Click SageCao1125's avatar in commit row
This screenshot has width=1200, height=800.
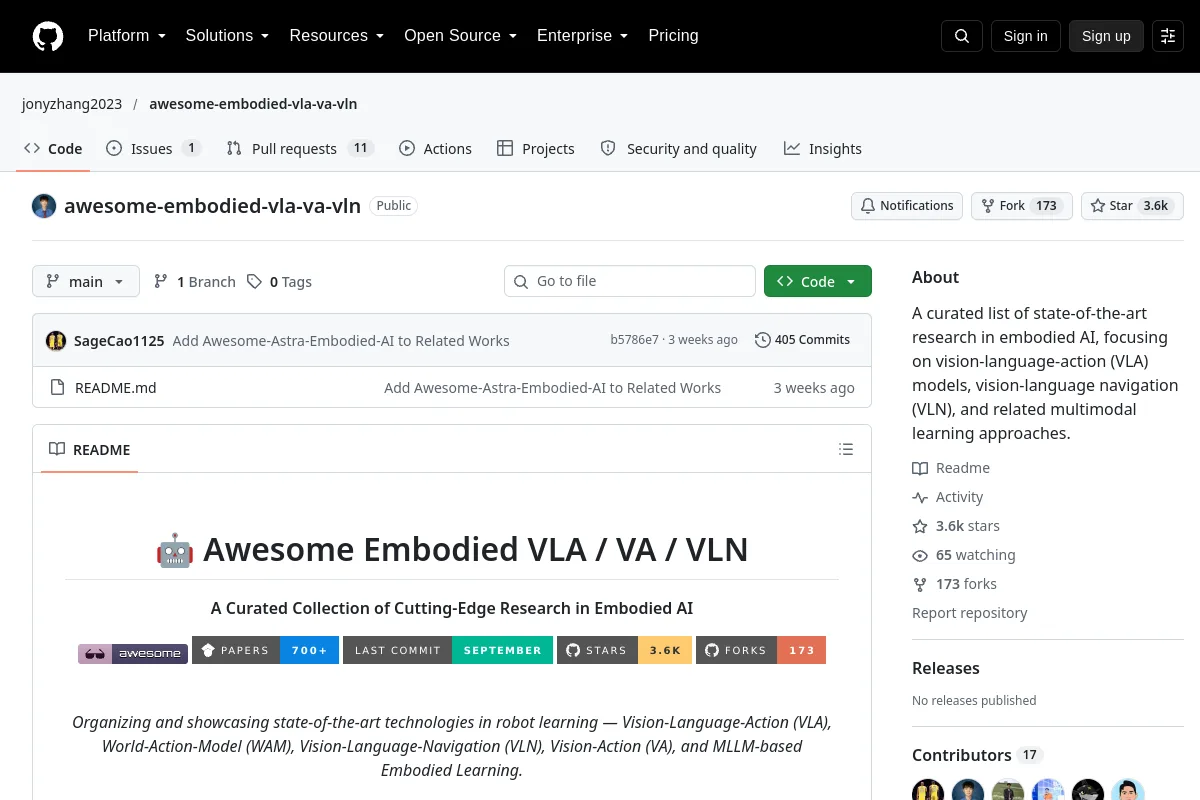56,340
